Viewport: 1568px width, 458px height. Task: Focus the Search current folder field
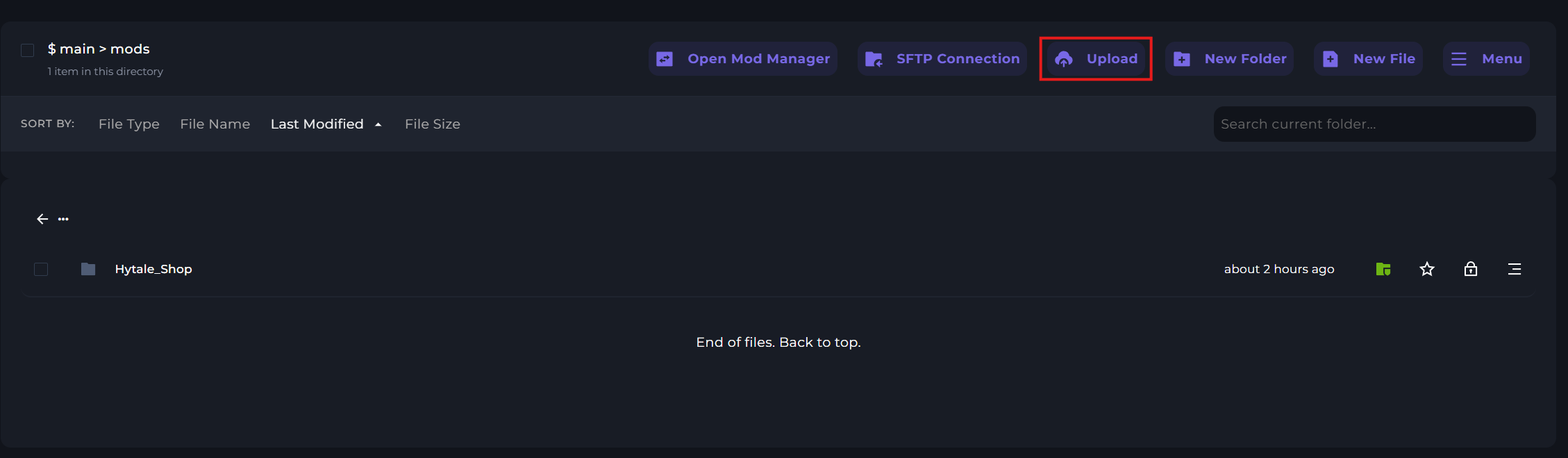pyautogui.click(x=1374, y=124)
